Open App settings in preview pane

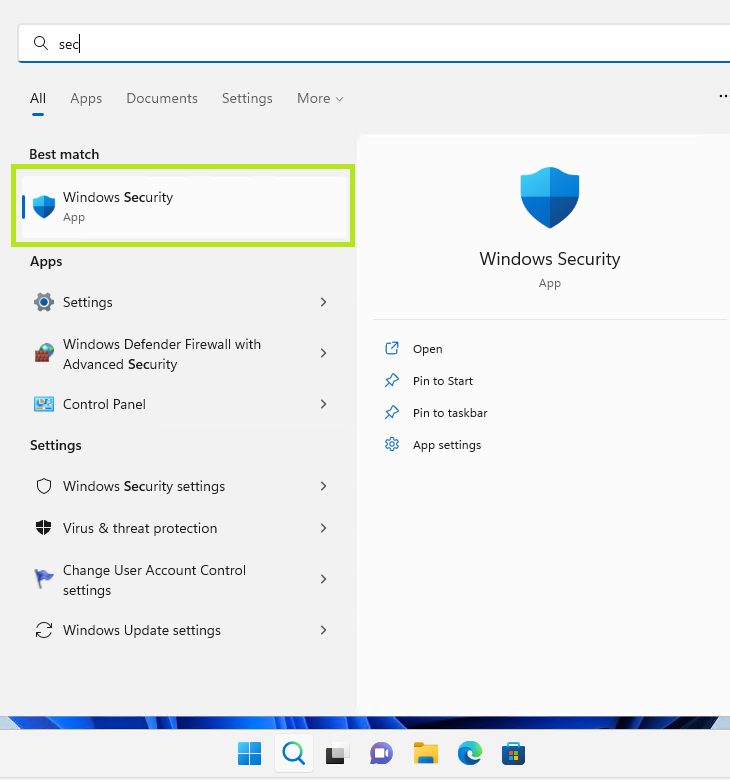click(x=447, y=445)
